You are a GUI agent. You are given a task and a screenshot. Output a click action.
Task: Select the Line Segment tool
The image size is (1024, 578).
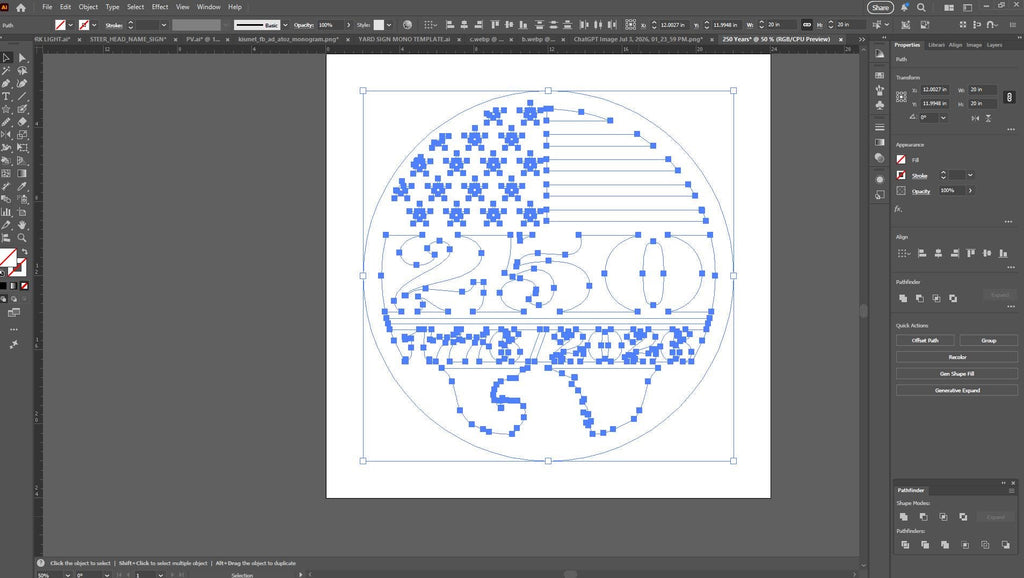(22, 96)
